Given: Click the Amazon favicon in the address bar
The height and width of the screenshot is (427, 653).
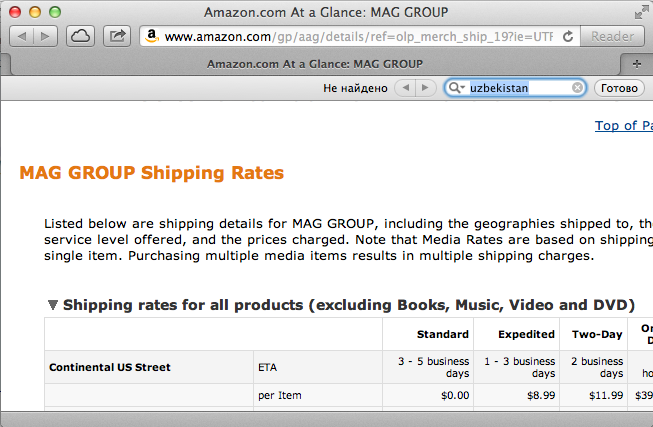Looking at the screenshot, I should pos(152,36).
